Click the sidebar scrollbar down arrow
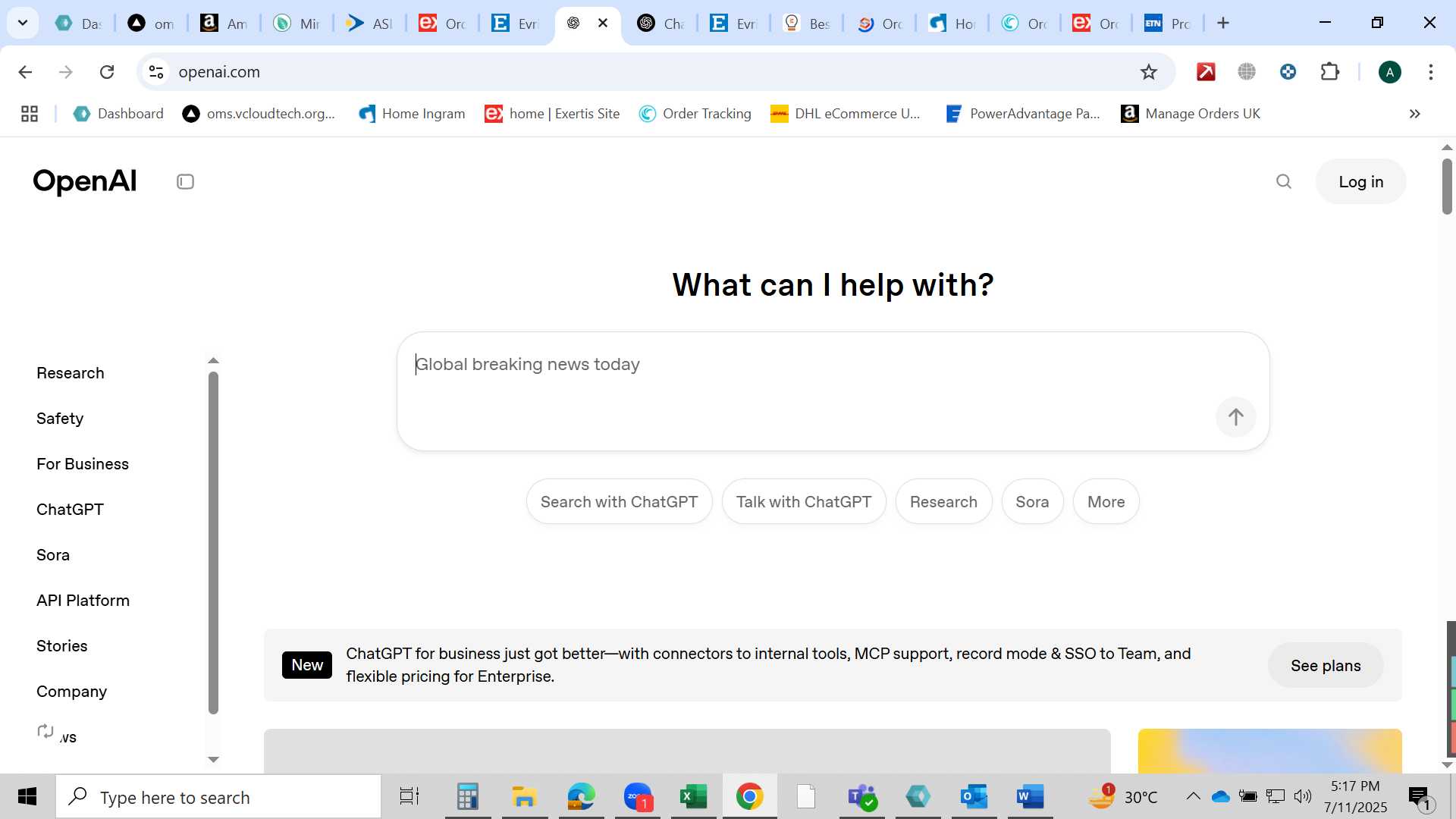 [x=213, y=759]
